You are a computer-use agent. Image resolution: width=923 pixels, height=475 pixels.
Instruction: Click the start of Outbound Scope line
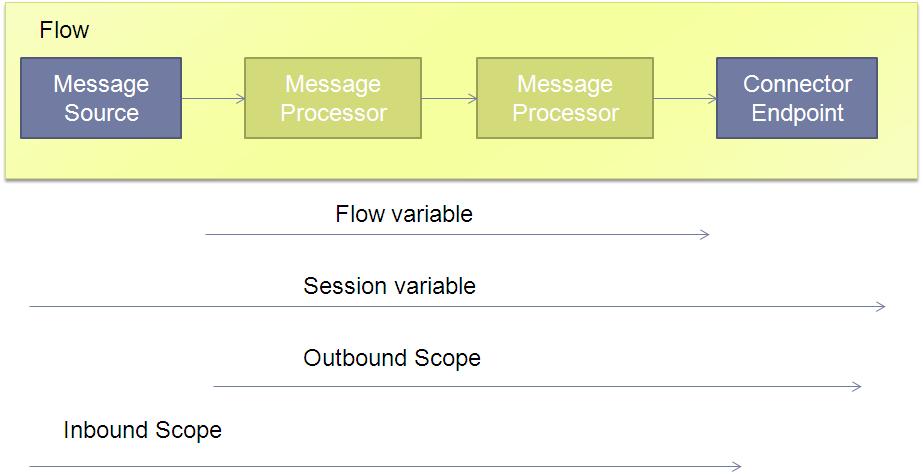(x=216, y=387)
